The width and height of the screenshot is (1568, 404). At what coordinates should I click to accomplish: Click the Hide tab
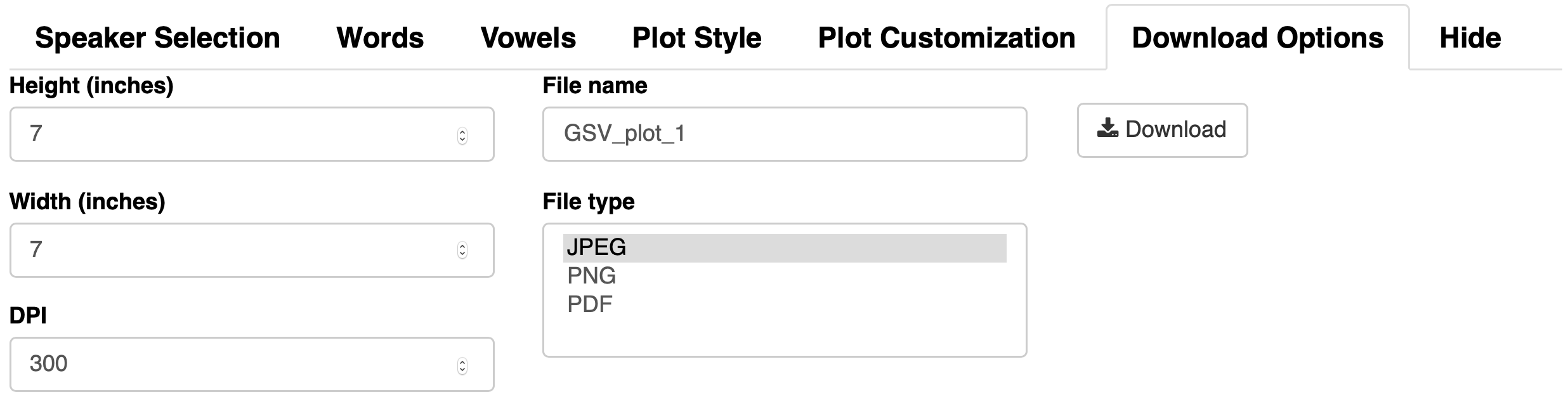[1470, 38]
